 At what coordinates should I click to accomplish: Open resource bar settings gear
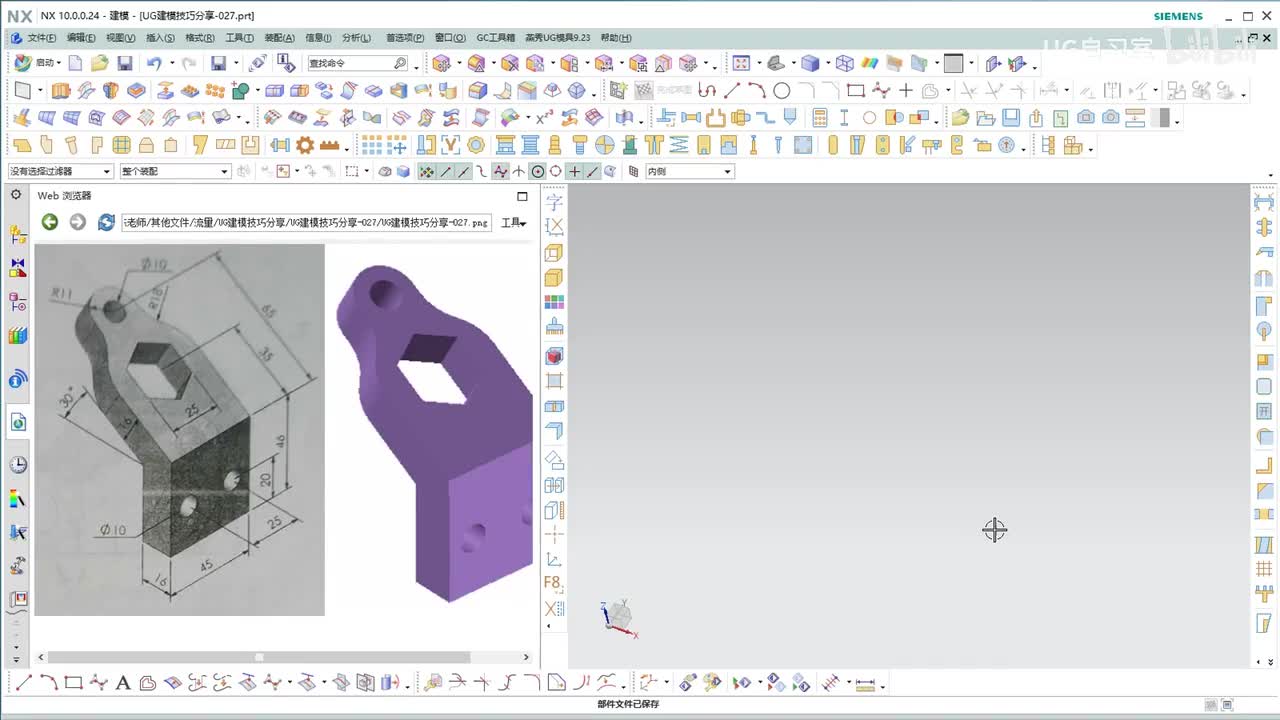coord(17,195)
